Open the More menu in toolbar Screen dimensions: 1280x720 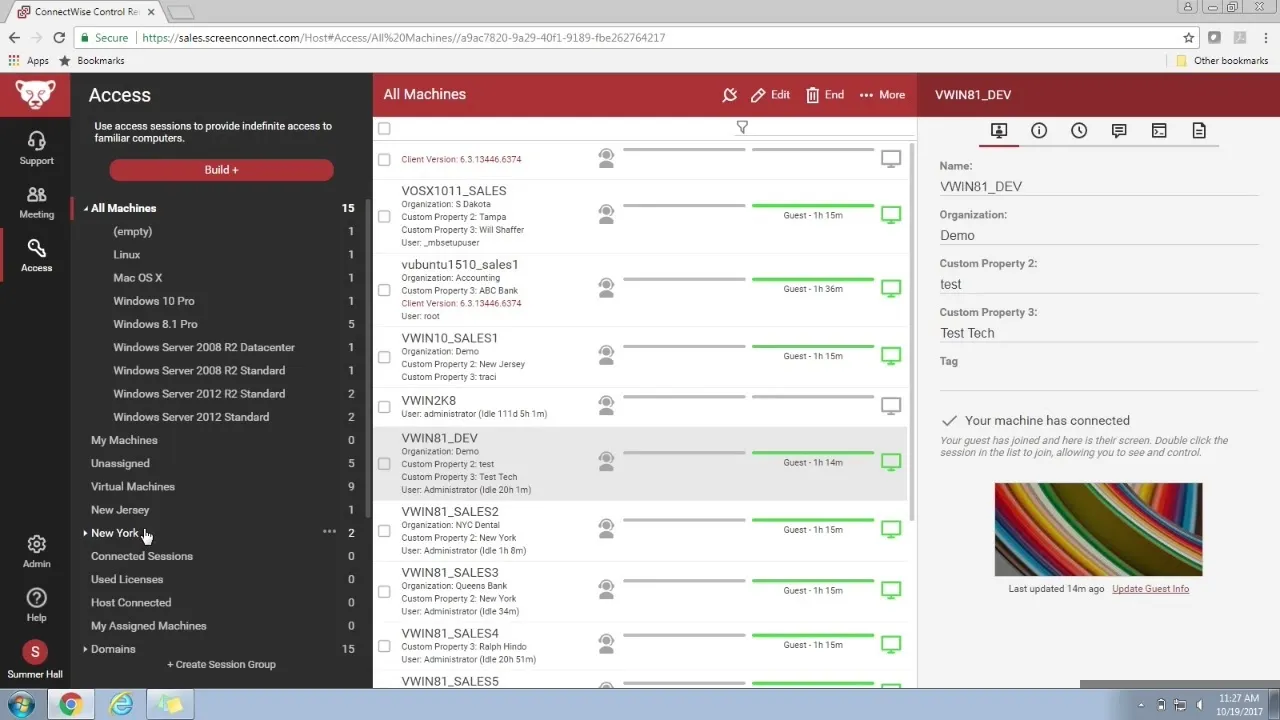coord(882,95)
